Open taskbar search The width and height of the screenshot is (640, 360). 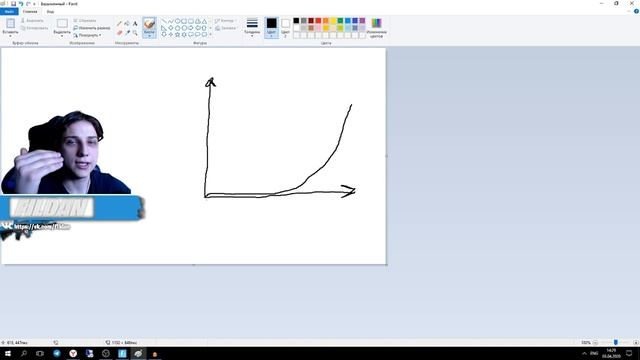[x=24, y=353]
